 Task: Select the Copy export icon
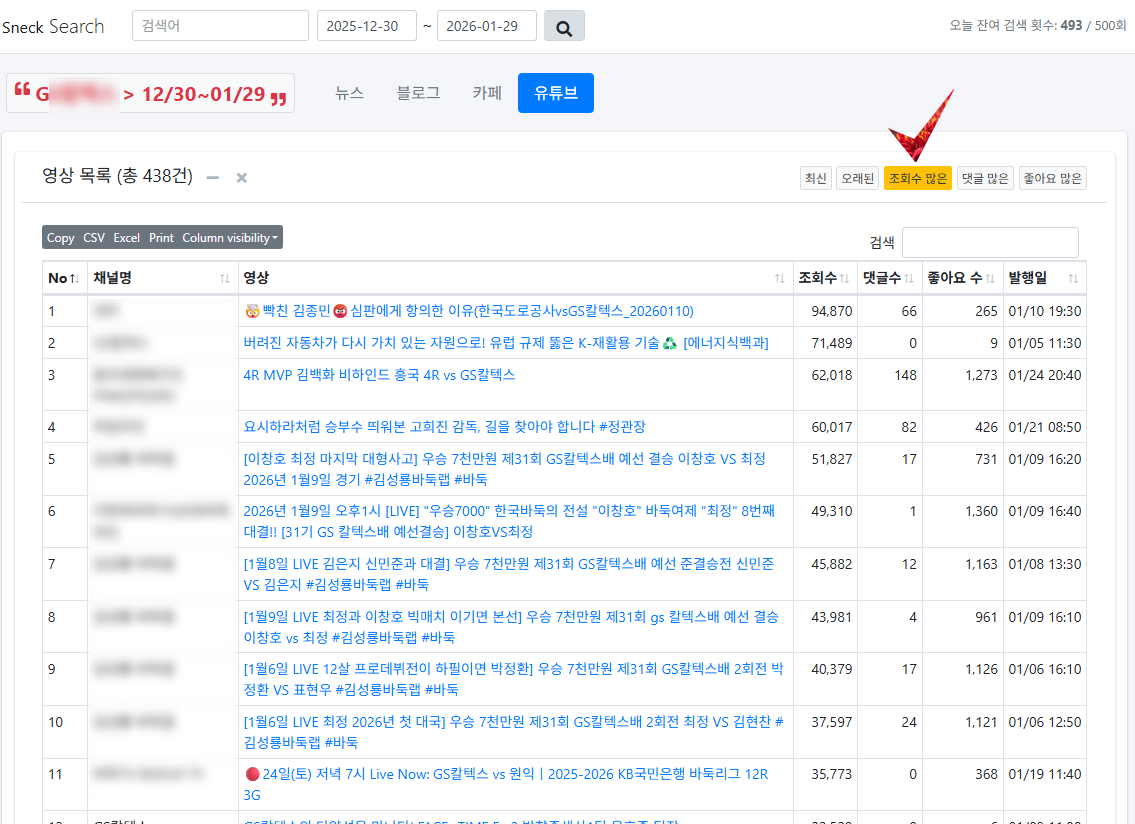(59, 237)
